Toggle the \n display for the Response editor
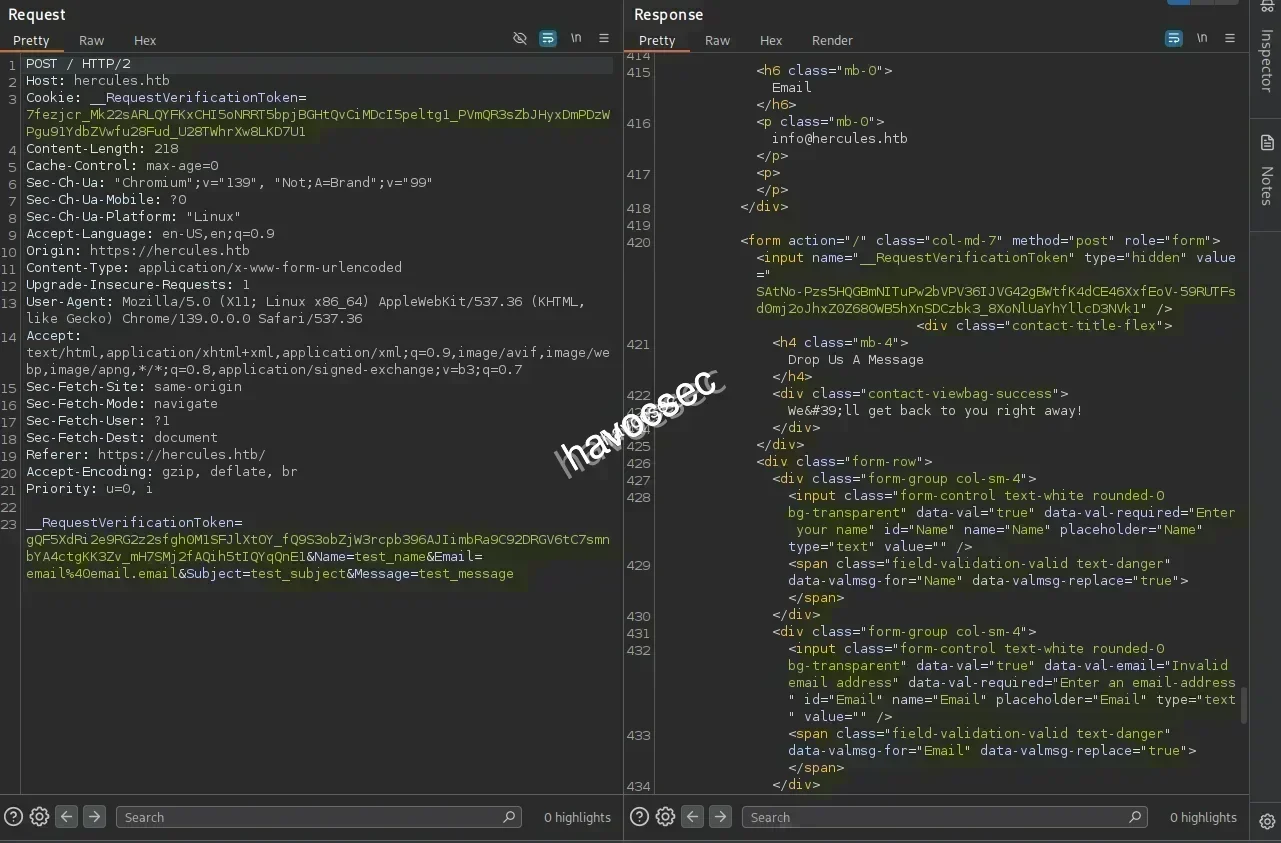This screenshot has height=843, width=1281. coord(1201,38)
